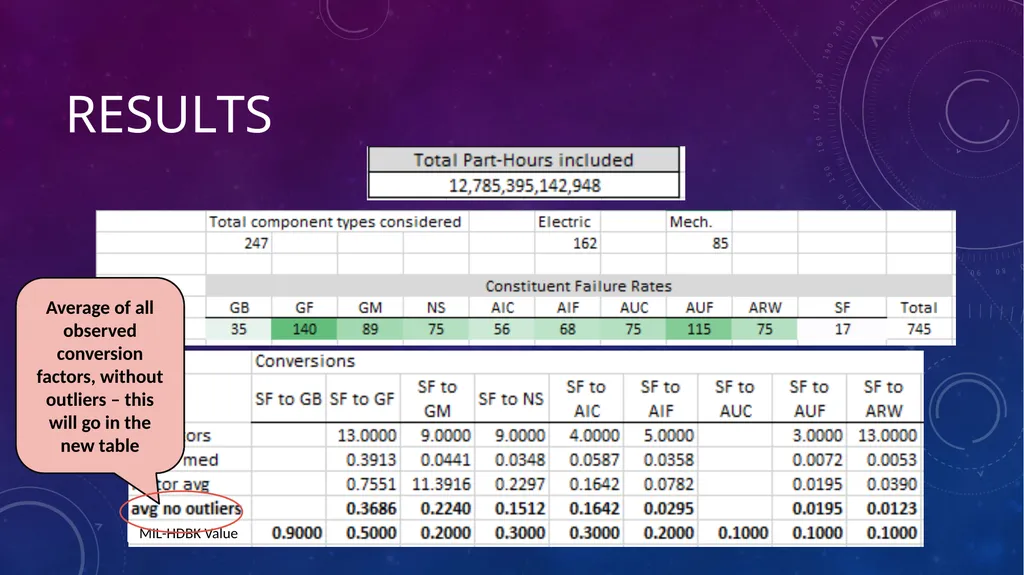Select the value 0.0072
1024x575 pixels.
click(817, 460)
